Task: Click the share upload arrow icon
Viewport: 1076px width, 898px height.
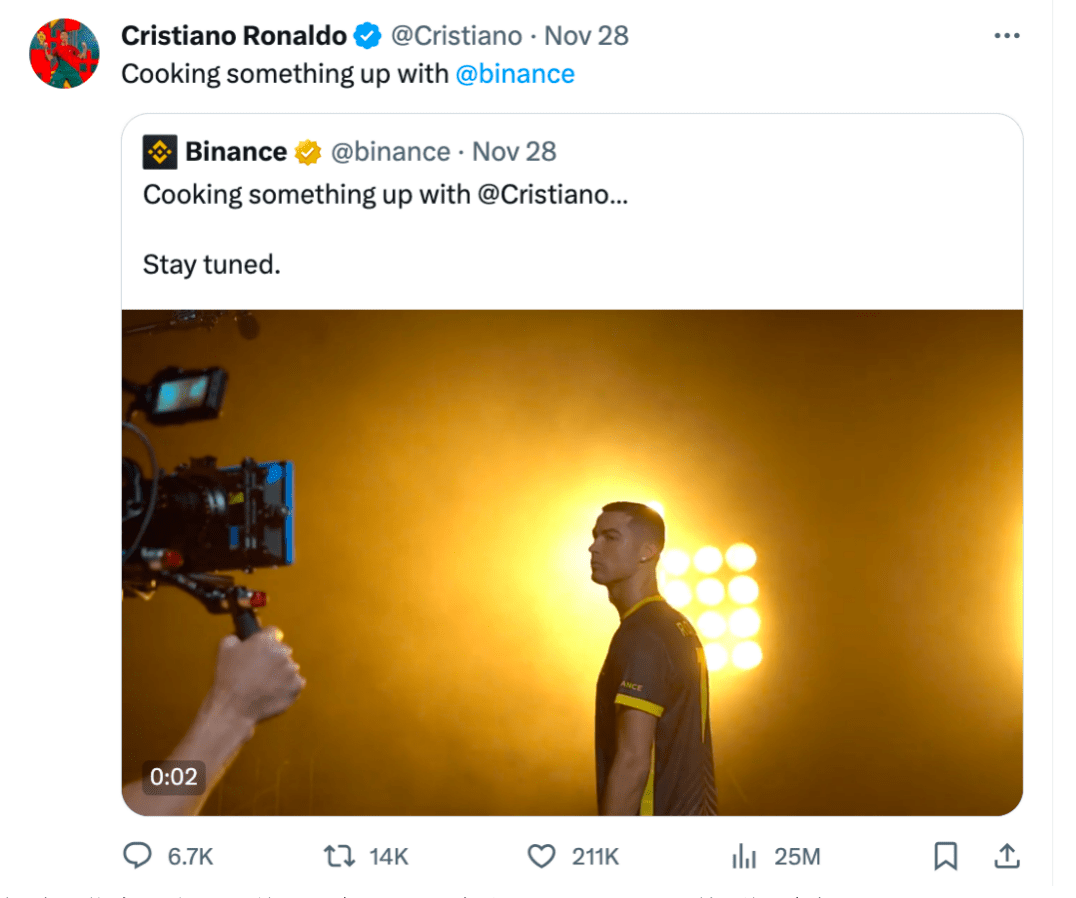Action: click(x=1006, y=856)
